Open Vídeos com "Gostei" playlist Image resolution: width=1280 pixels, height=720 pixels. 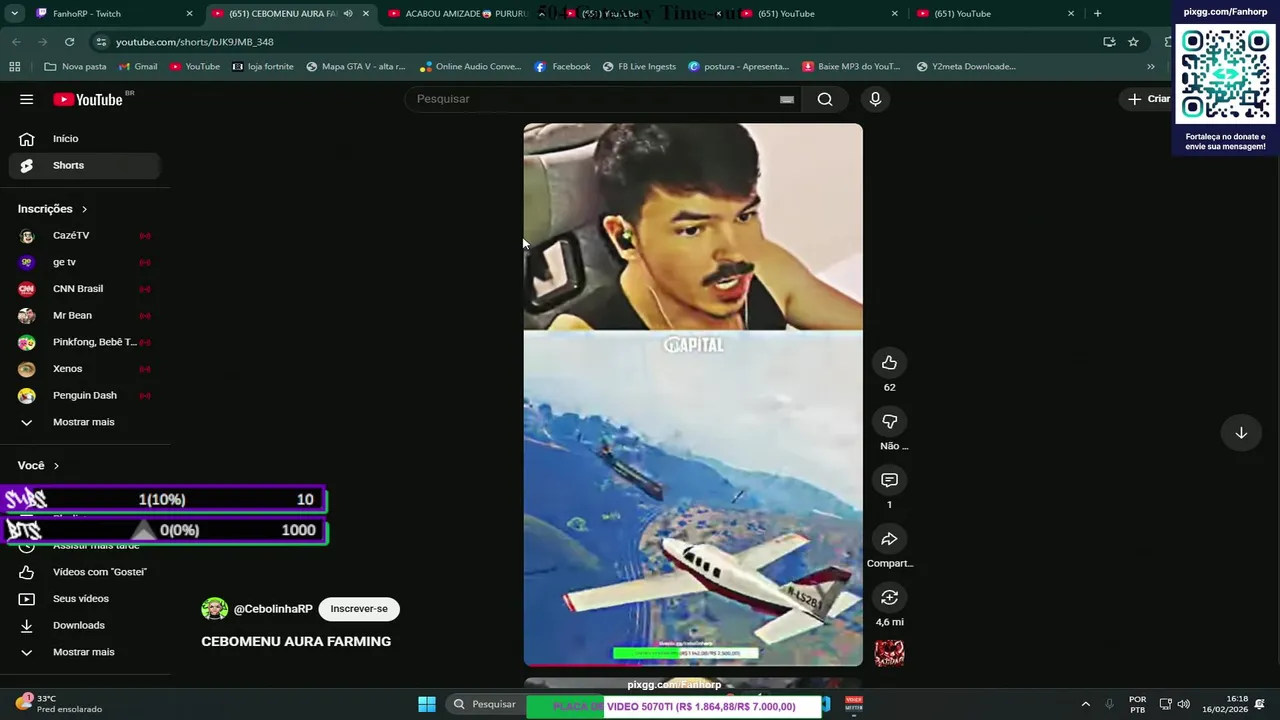[x=84, y=572]
